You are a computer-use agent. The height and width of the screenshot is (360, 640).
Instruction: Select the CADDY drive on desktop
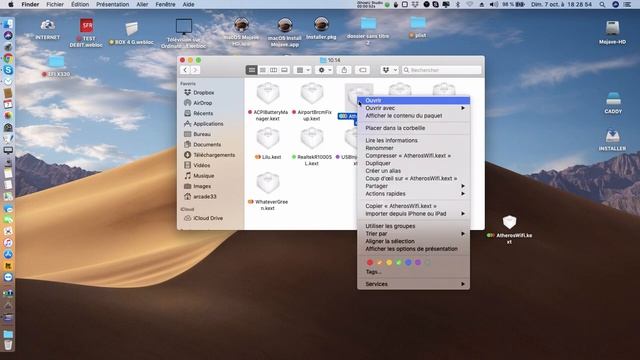pos(613,99)
